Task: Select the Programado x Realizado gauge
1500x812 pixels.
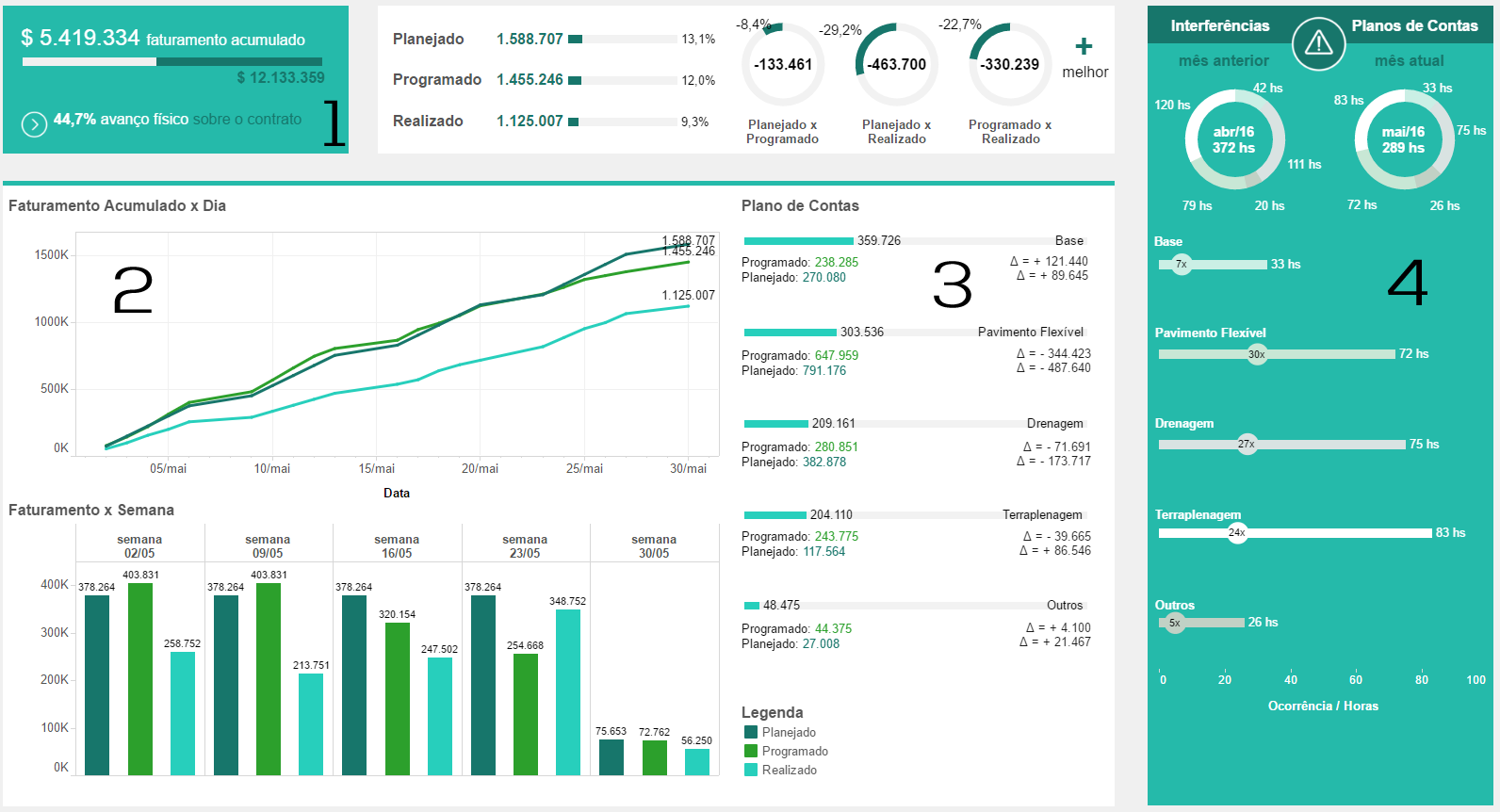Action: coord(1009,65)
